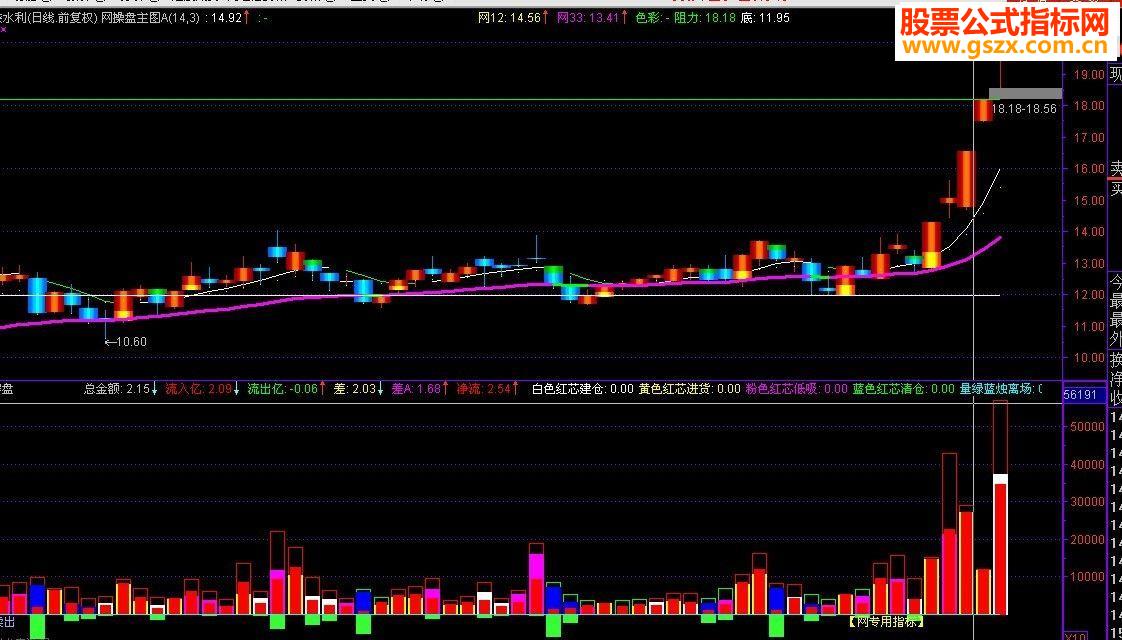Image resolution: width=1122 pixels, height=640 pixels.
Task: Click the 【网专用指标】 label in volume pane
Action: click(885, 621)
